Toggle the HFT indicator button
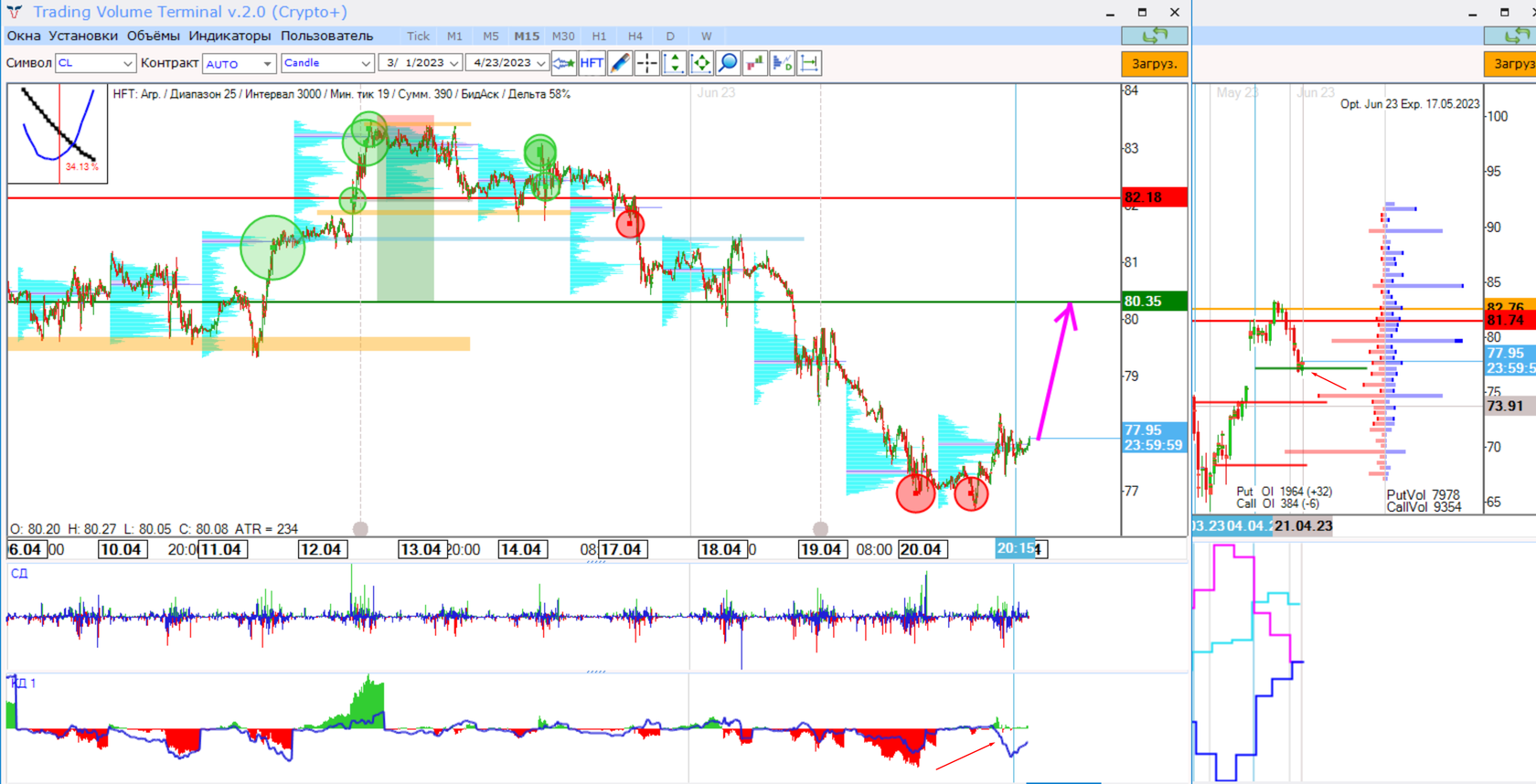The image size is (1536, 784). coord(592,63)
